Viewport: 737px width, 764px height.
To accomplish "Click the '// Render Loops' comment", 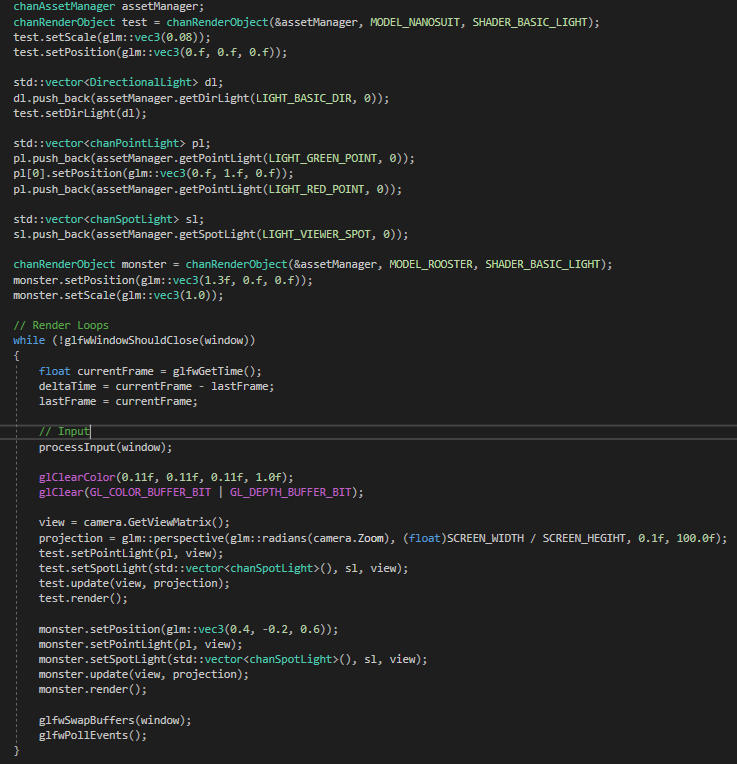I will tap(61, 325).
